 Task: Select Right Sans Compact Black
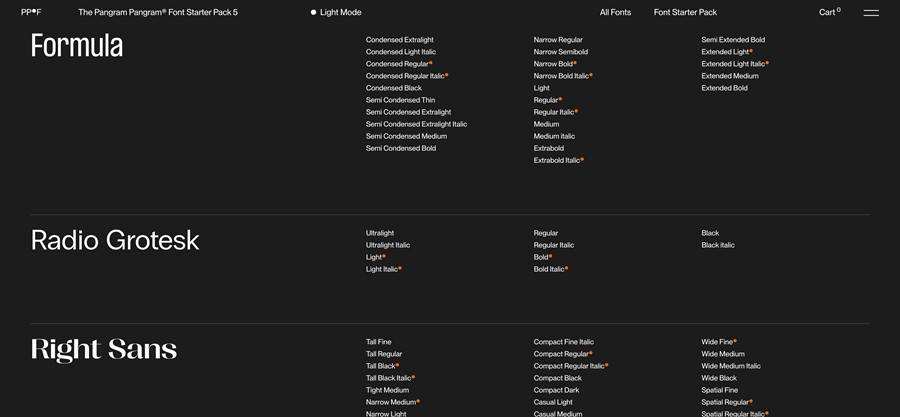[557, 378]
